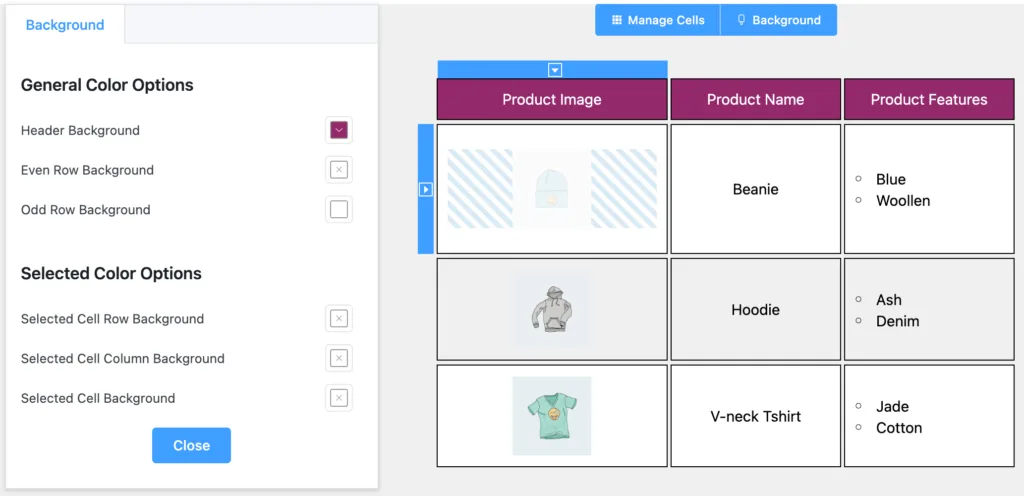Image resolution: width=1024 pixels, height=496 pixels.
Task: Select the Product Features header cell
Action: 929,100
